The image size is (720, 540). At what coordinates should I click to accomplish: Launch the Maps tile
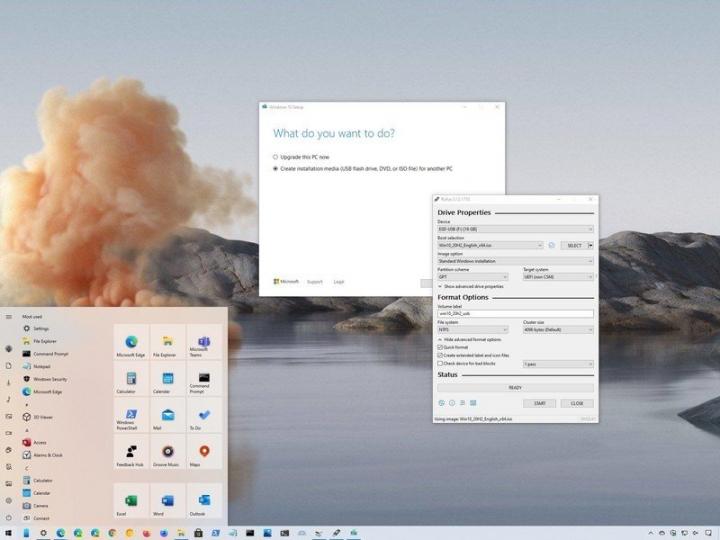coord(204,453)
